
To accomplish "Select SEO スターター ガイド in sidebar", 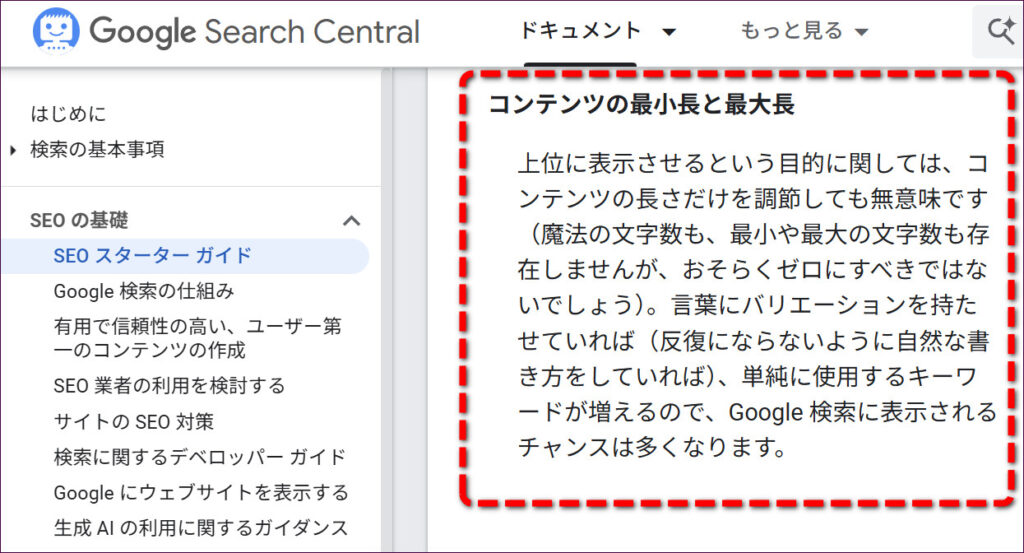I will (x=152, y=256).
